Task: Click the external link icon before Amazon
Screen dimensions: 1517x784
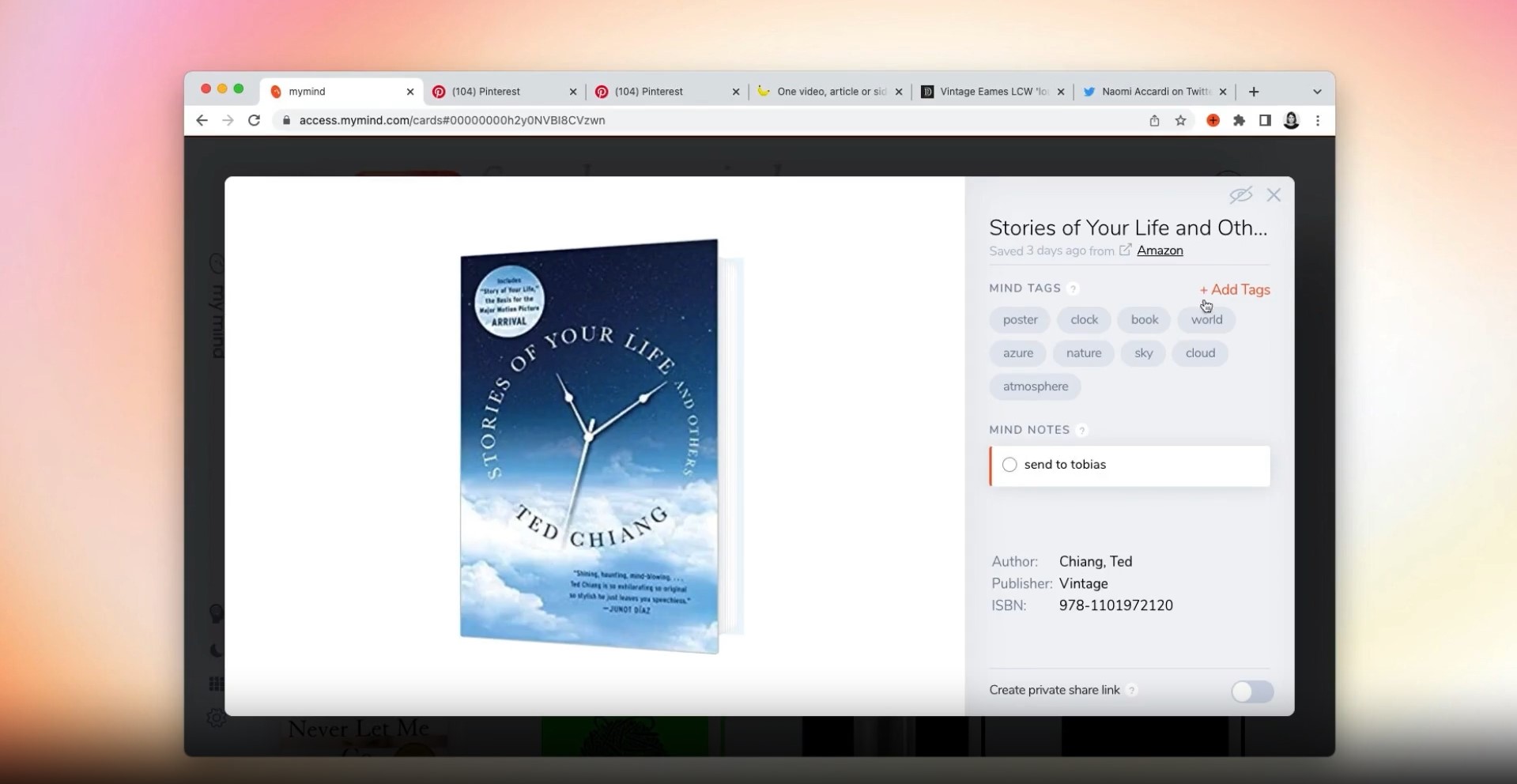Action: coord(1126,251)
